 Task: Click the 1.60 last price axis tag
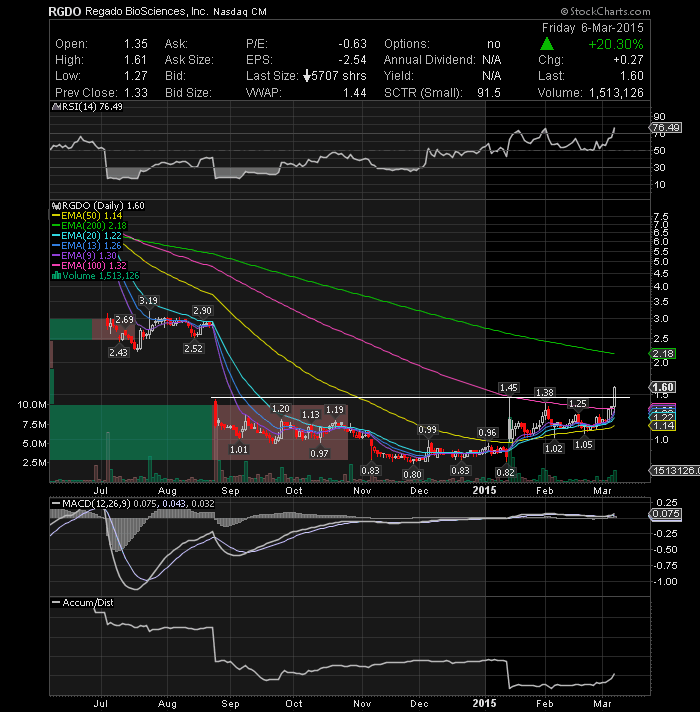(663, 387)
